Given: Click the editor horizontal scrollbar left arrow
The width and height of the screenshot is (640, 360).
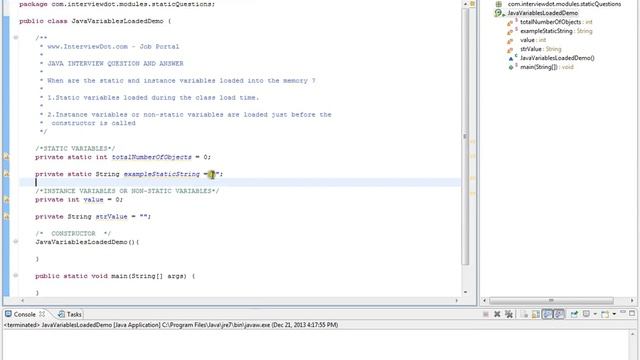Looking at the screenshot, I should click(x=22, y=300).
